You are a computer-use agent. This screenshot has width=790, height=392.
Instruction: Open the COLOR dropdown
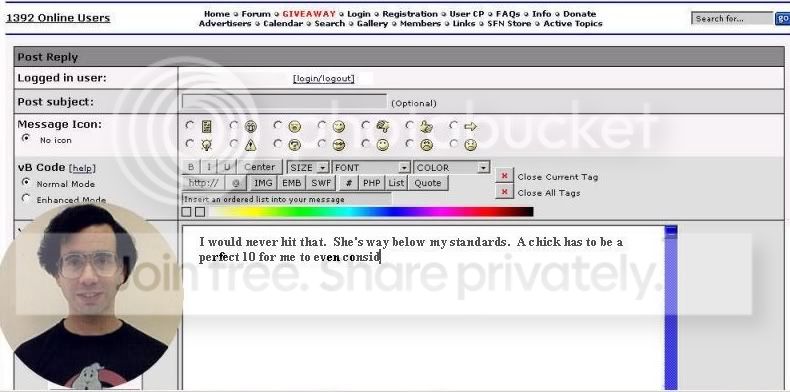point(451,167)
